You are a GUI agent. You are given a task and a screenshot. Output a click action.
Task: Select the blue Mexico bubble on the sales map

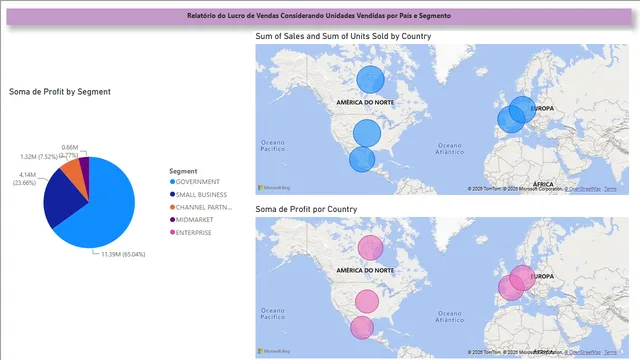362,159
